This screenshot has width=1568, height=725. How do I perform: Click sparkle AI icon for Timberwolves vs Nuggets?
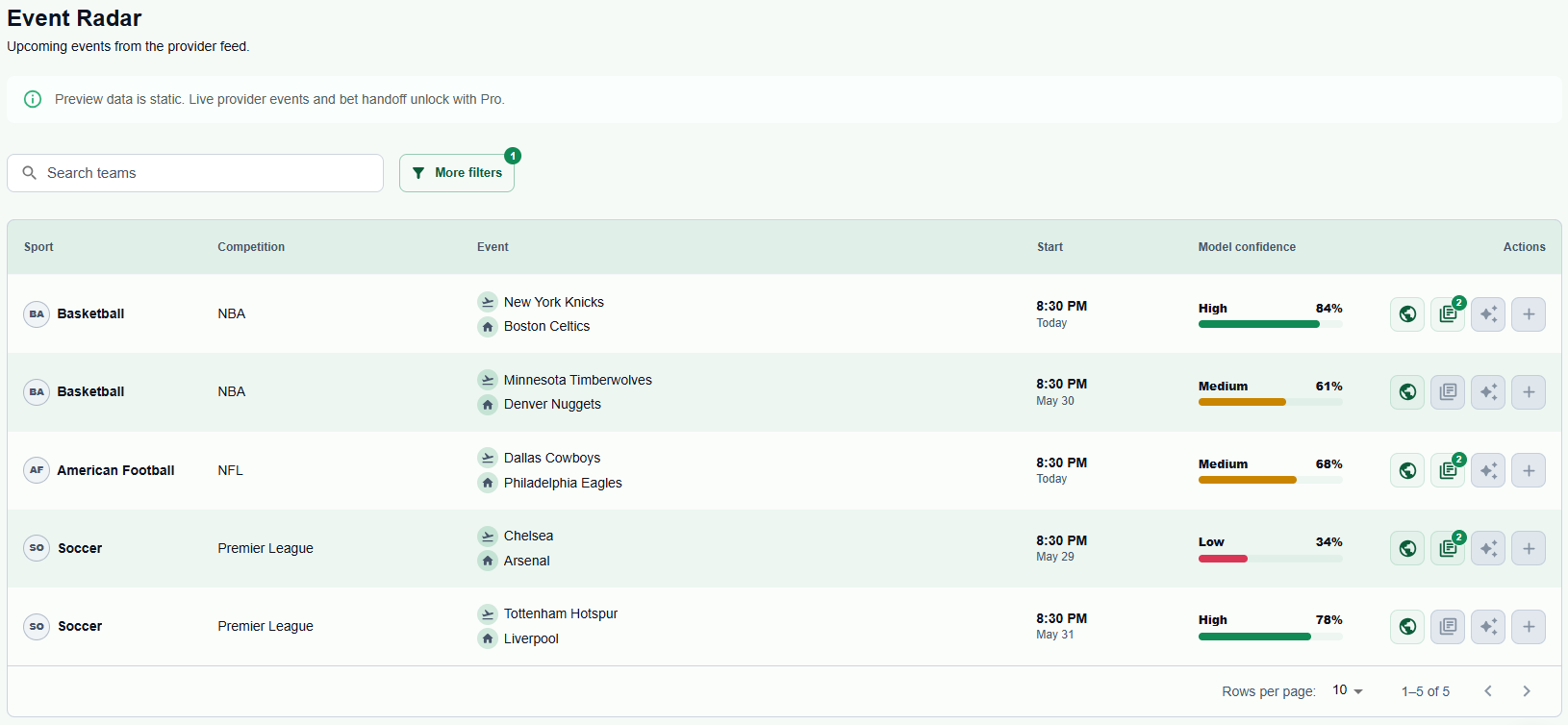(x=1488, y=392)
